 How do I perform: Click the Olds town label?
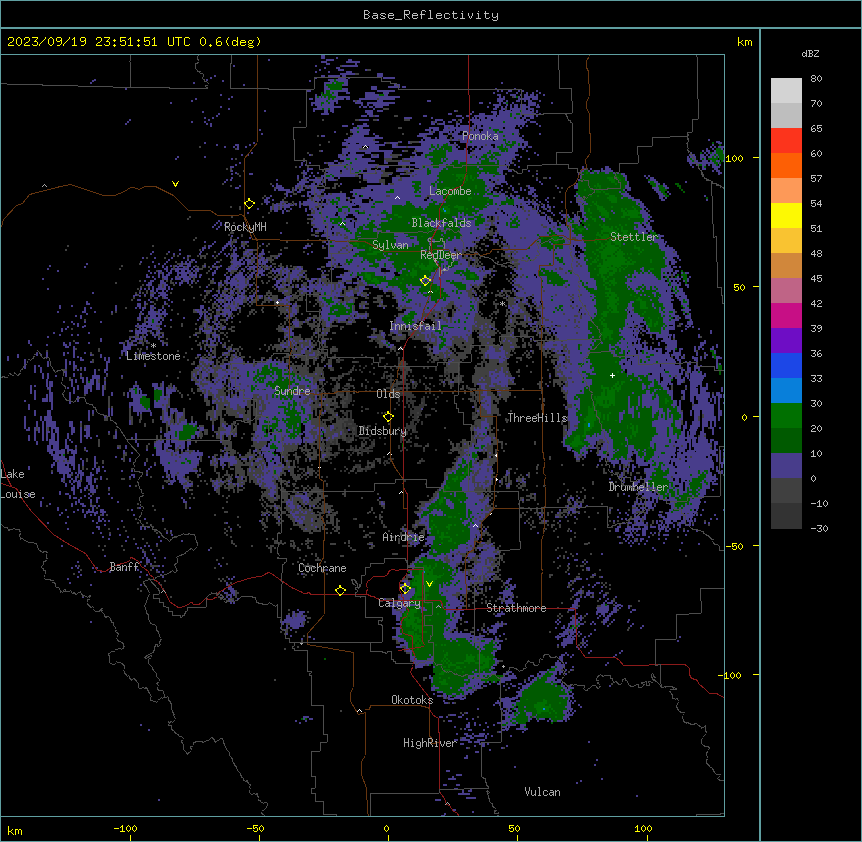click(388, 394)
